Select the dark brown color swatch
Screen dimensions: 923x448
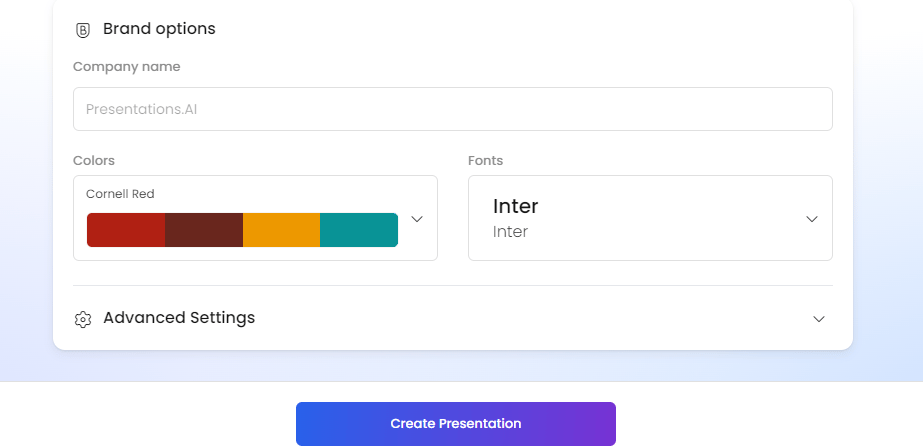[x=204, y=230]
